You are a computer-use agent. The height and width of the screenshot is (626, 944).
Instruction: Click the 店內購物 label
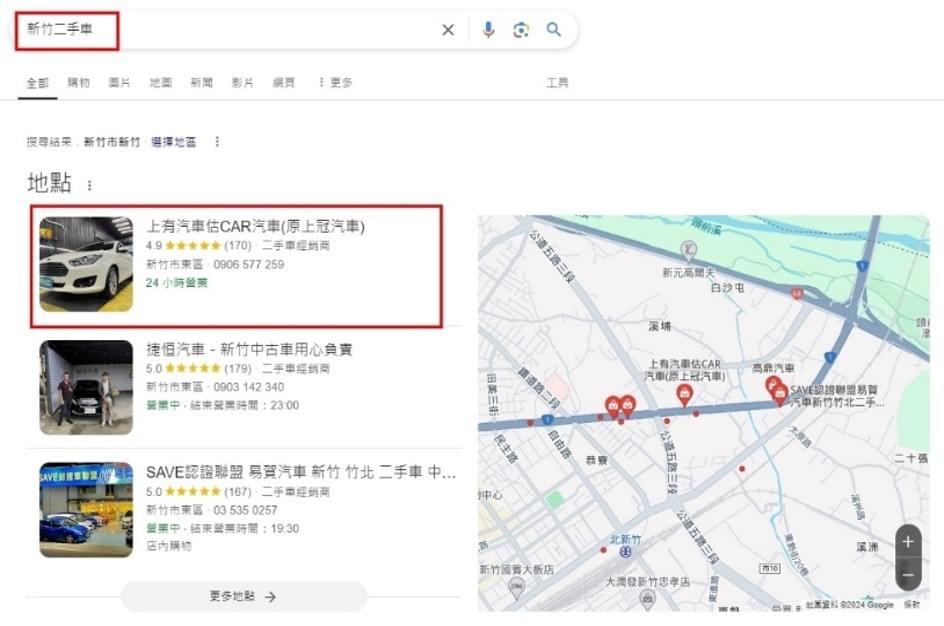click(x=169, y=545)
